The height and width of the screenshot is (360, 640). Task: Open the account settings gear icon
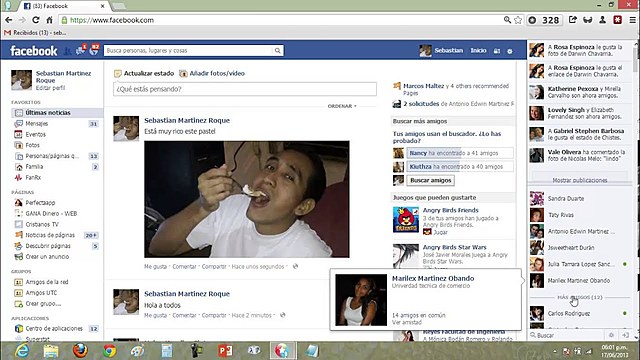(510, 51)
